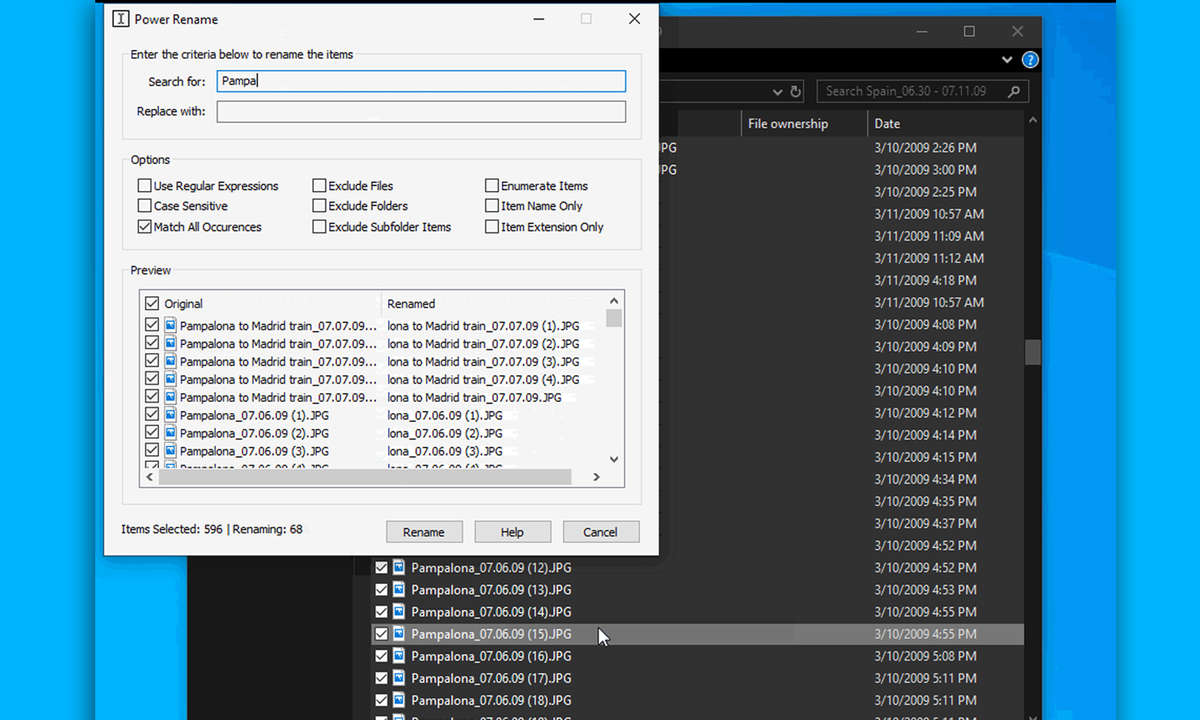
Task: Click the Power Rename title bar icon
Action: coord(121,19)
